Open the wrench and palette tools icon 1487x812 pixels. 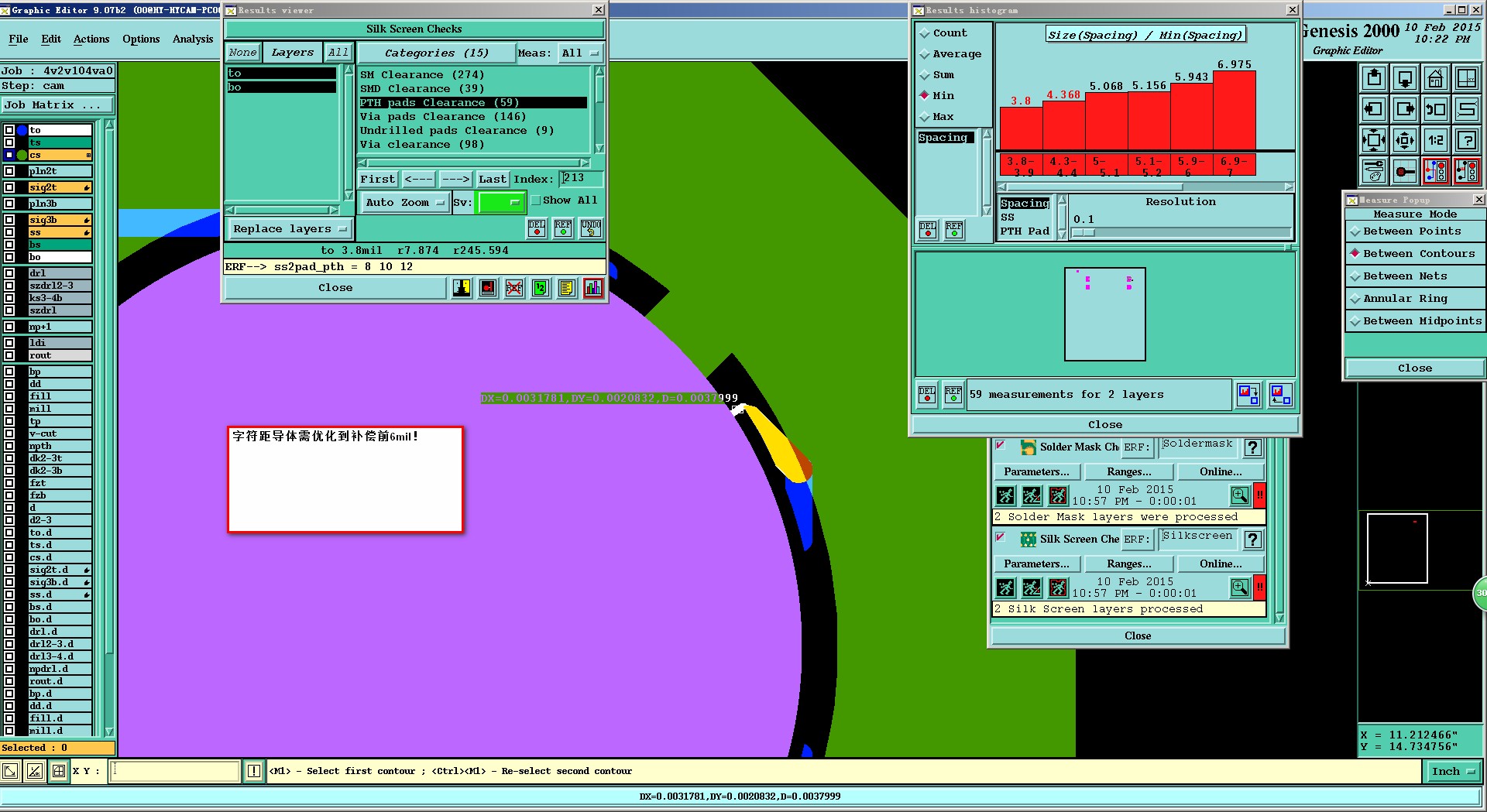[1374, 171]
